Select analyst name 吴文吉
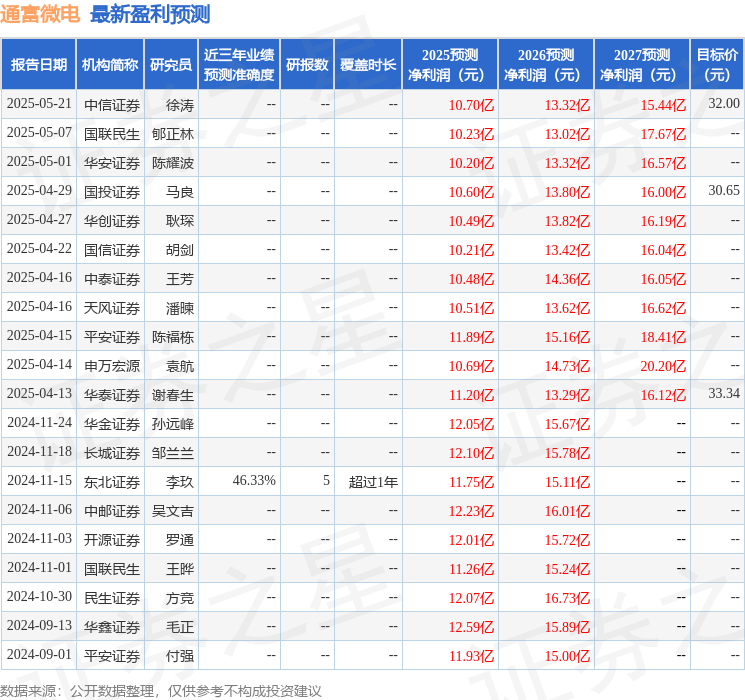This screenshot has height=700, width=745. pos(173,511)
